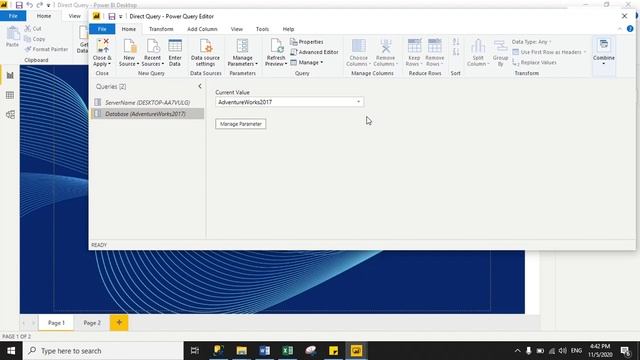Open Word from the taskbar

[x=264, y=351]
